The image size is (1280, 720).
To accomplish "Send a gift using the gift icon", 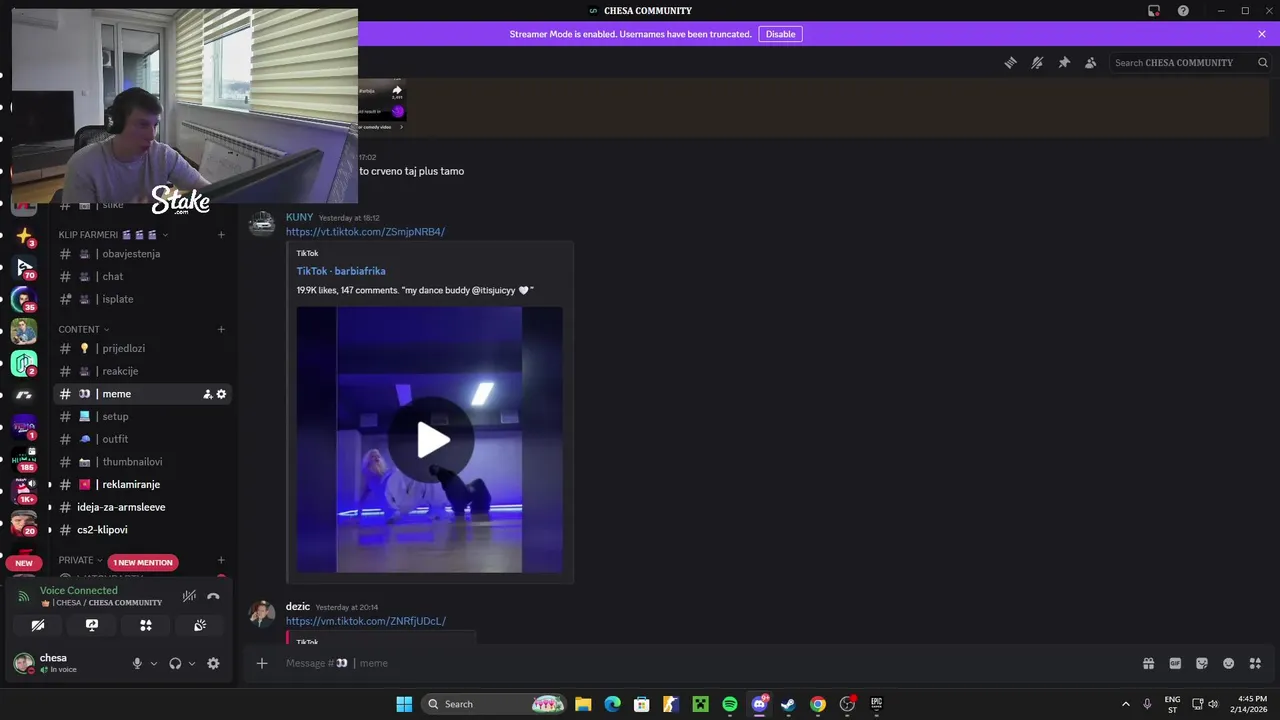I will point(1148,663).
